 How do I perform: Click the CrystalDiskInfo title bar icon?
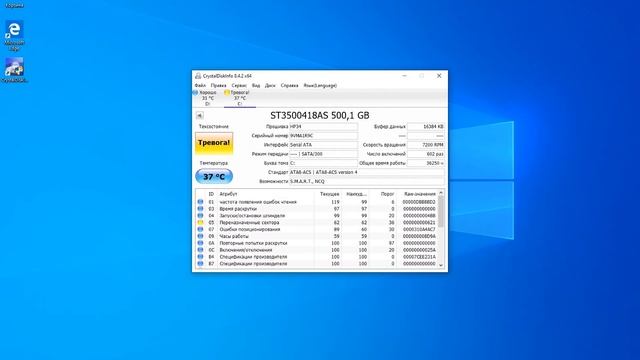pyautogui.click(x=198, y=76)
